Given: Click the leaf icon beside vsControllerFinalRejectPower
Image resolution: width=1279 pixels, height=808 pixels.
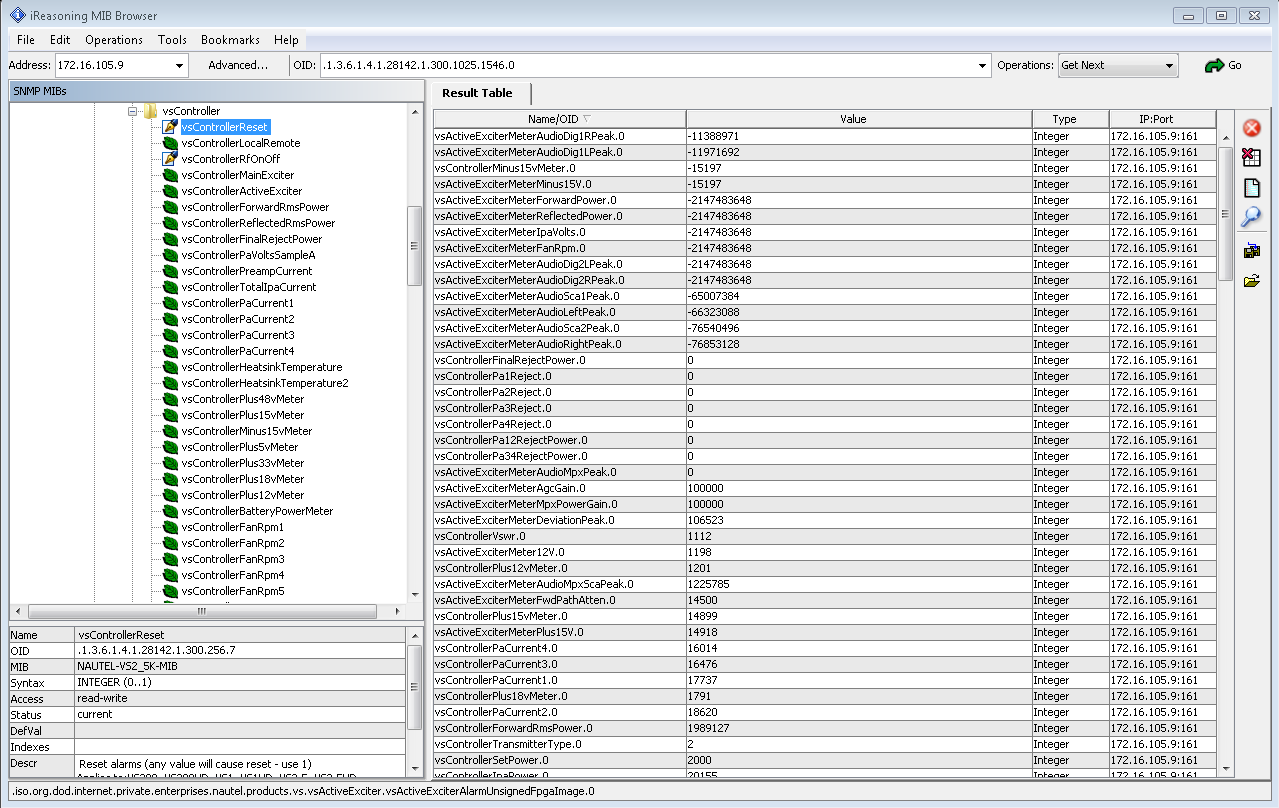Looking at the screenshot, I should 169,239.
